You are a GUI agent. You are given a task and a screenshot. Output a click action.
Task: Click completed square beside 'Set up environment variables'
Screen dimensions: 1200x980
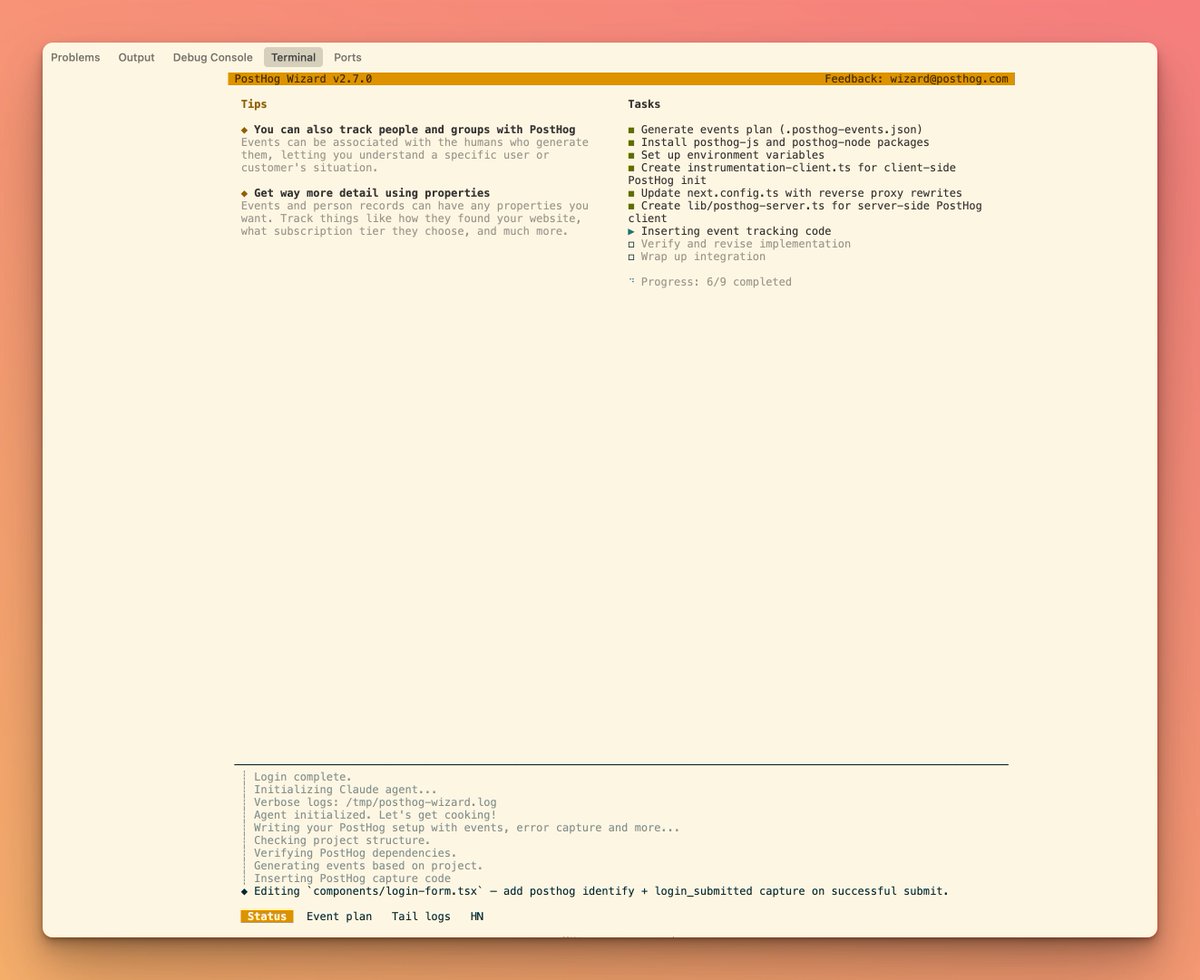(631, 156)
